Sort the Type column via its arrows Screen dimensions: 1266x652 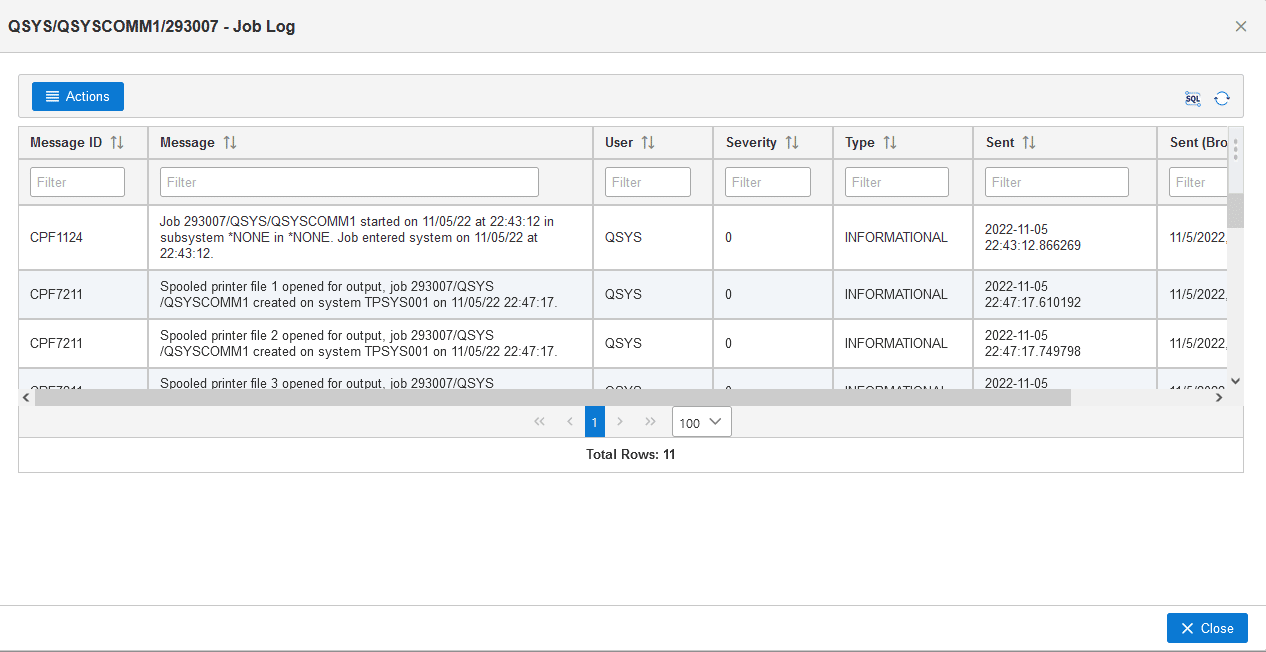tap(890, 143)
